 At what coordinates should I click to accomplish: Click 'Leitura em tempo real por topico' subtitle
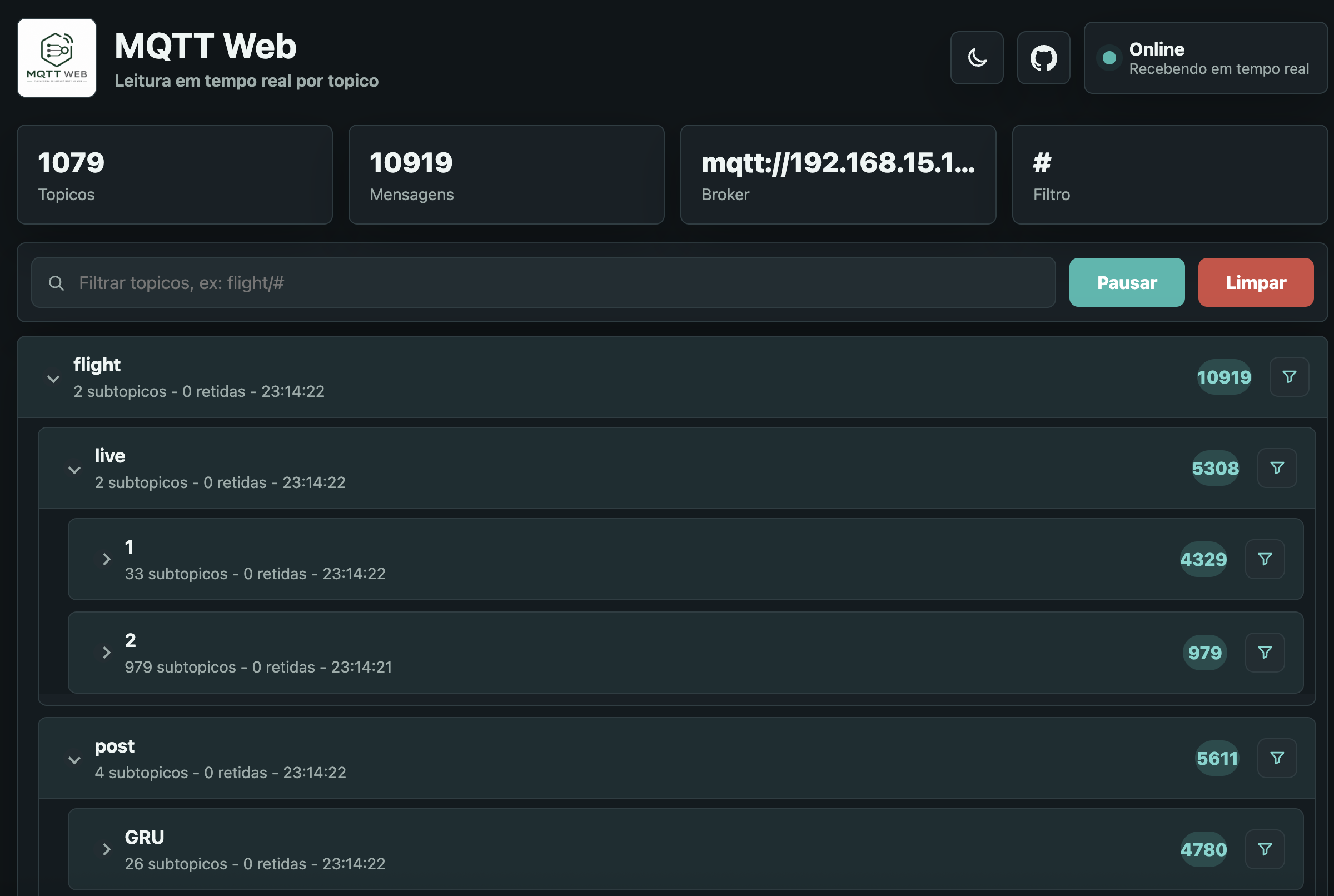tap(246, 81)
